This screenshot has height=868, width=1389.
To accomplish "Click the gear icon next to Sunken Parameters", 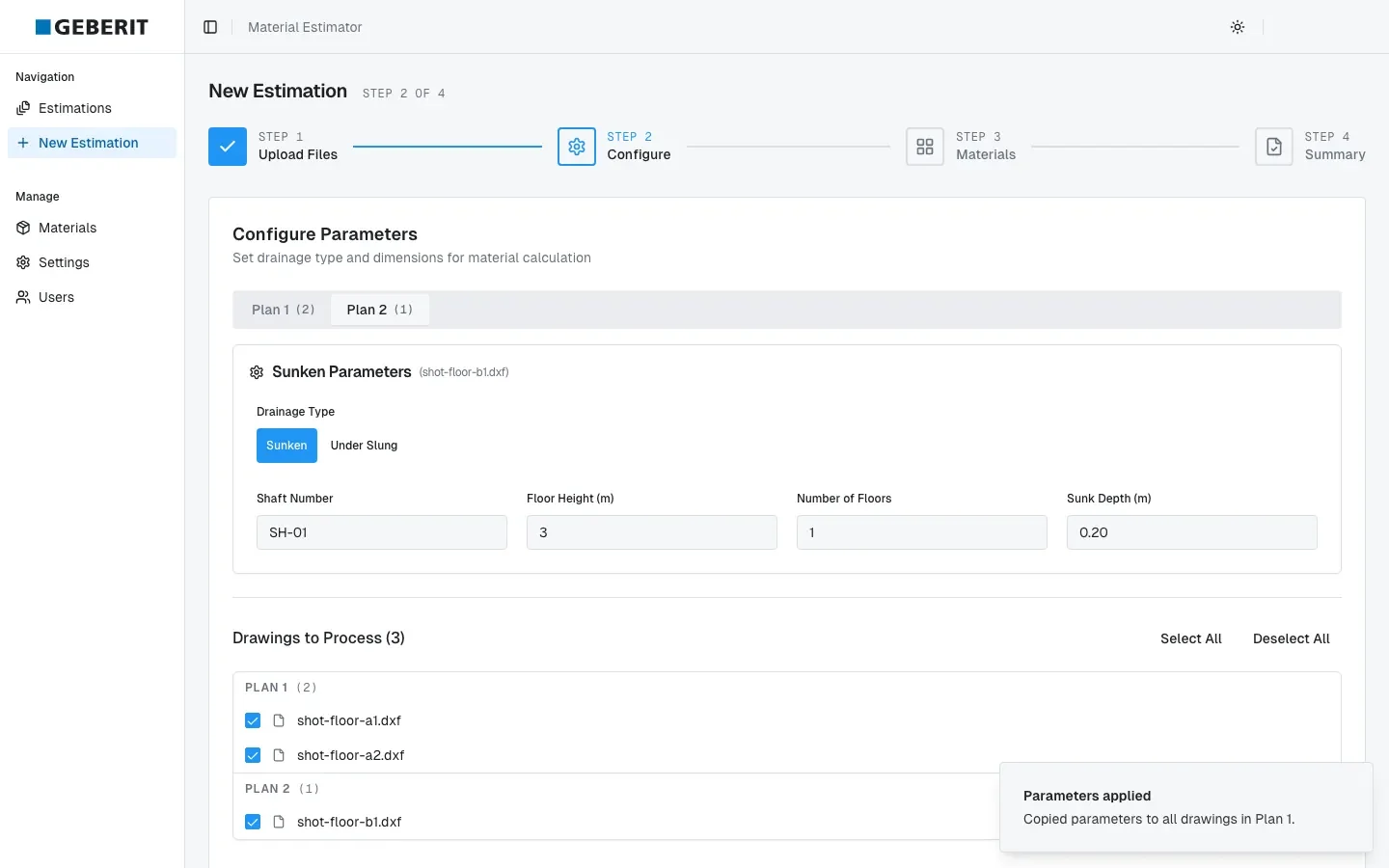I will 257,372.
